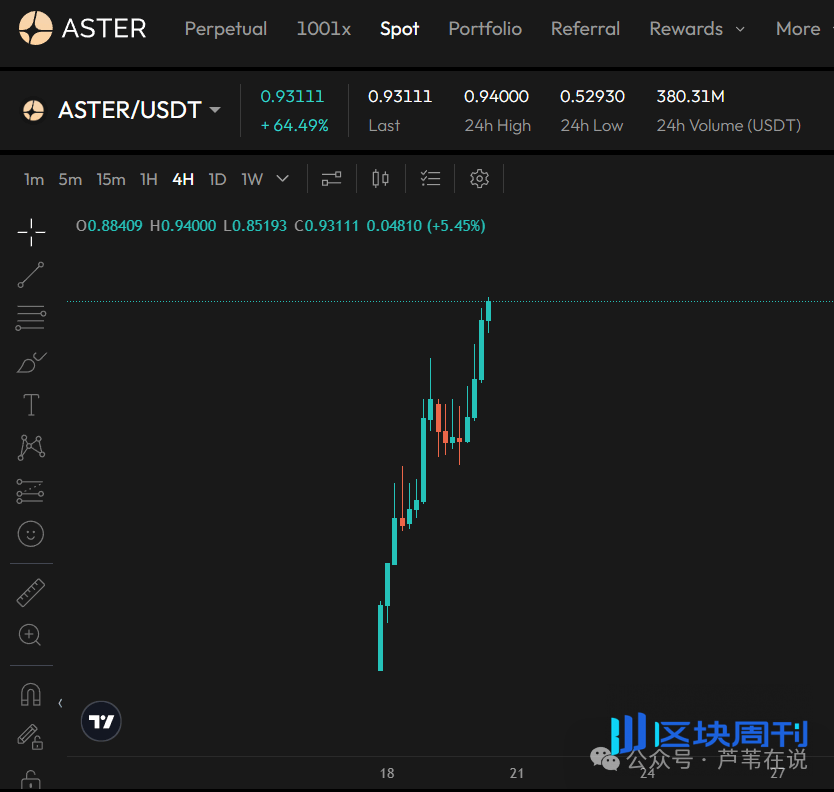Click the ASTER coin icon beside pair name
This screenshot has width=834, height=792.
point(33,110)
